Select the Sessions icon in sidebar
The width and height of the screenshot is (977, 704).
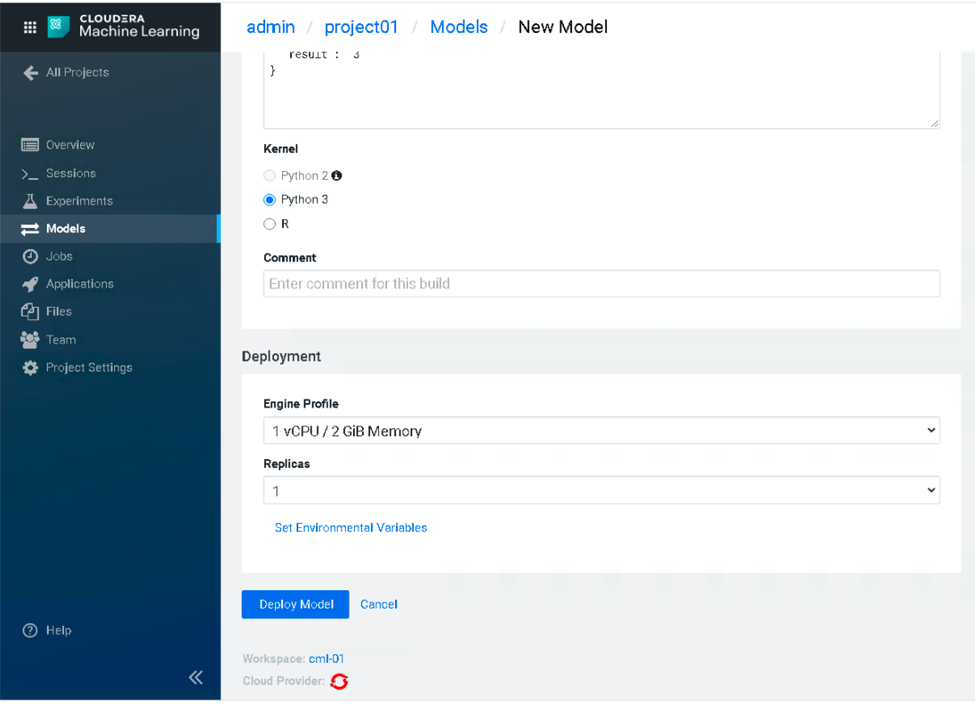29,173
